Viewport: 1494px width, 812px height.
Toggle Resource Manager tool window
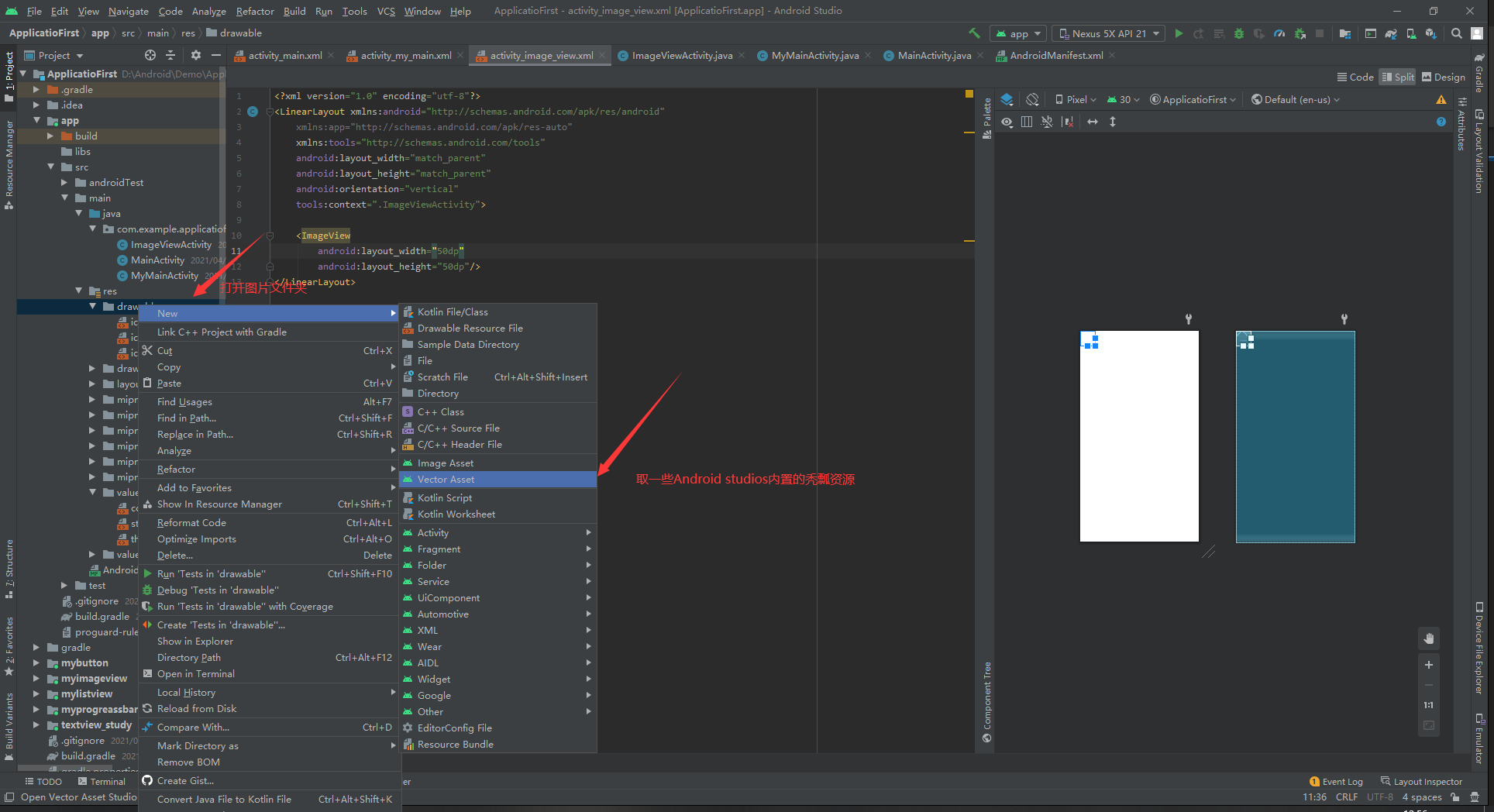point(9,165)
